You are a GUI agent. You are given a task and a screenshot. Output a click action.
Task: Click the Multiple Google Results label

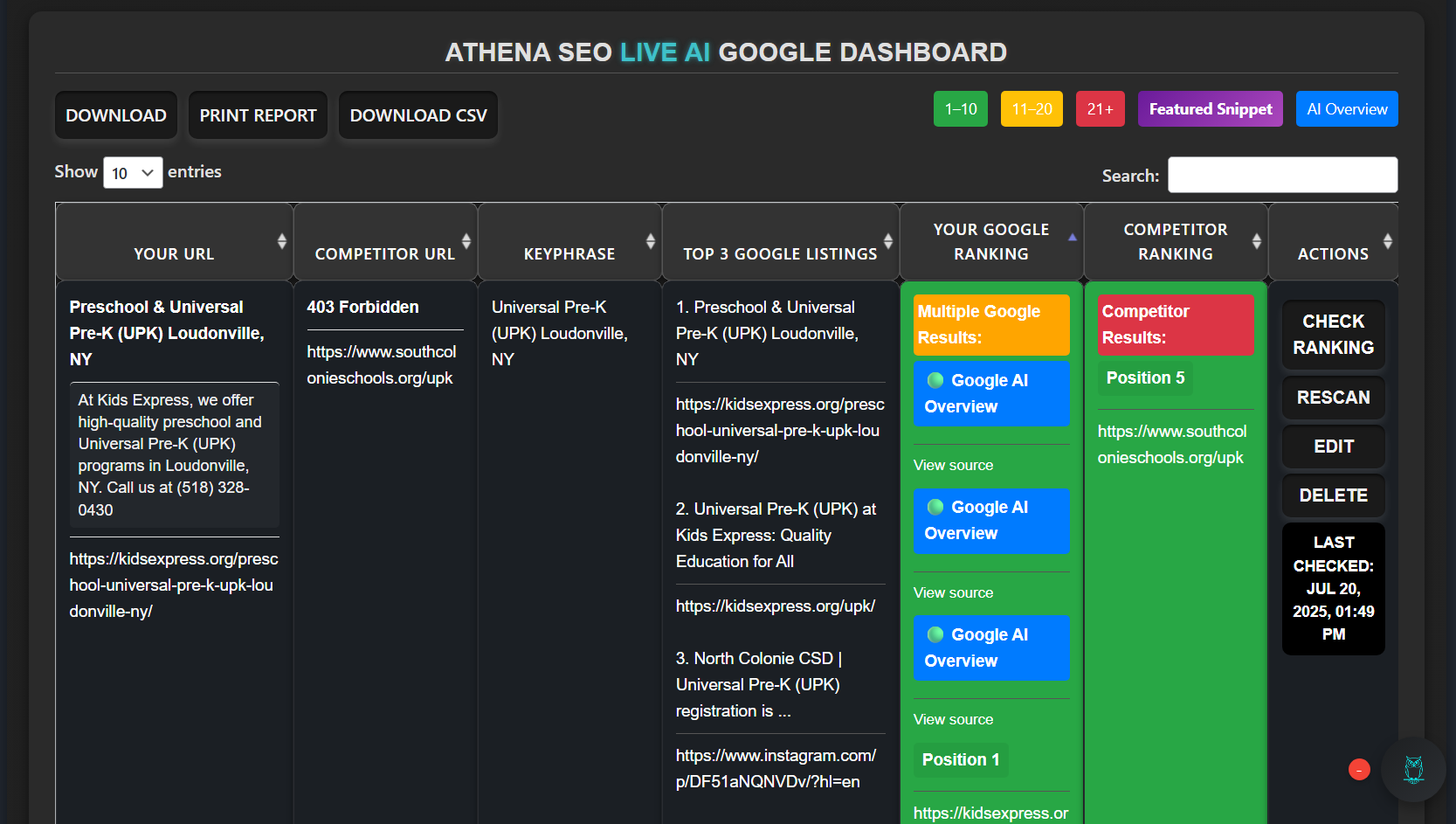pos(991,325)
